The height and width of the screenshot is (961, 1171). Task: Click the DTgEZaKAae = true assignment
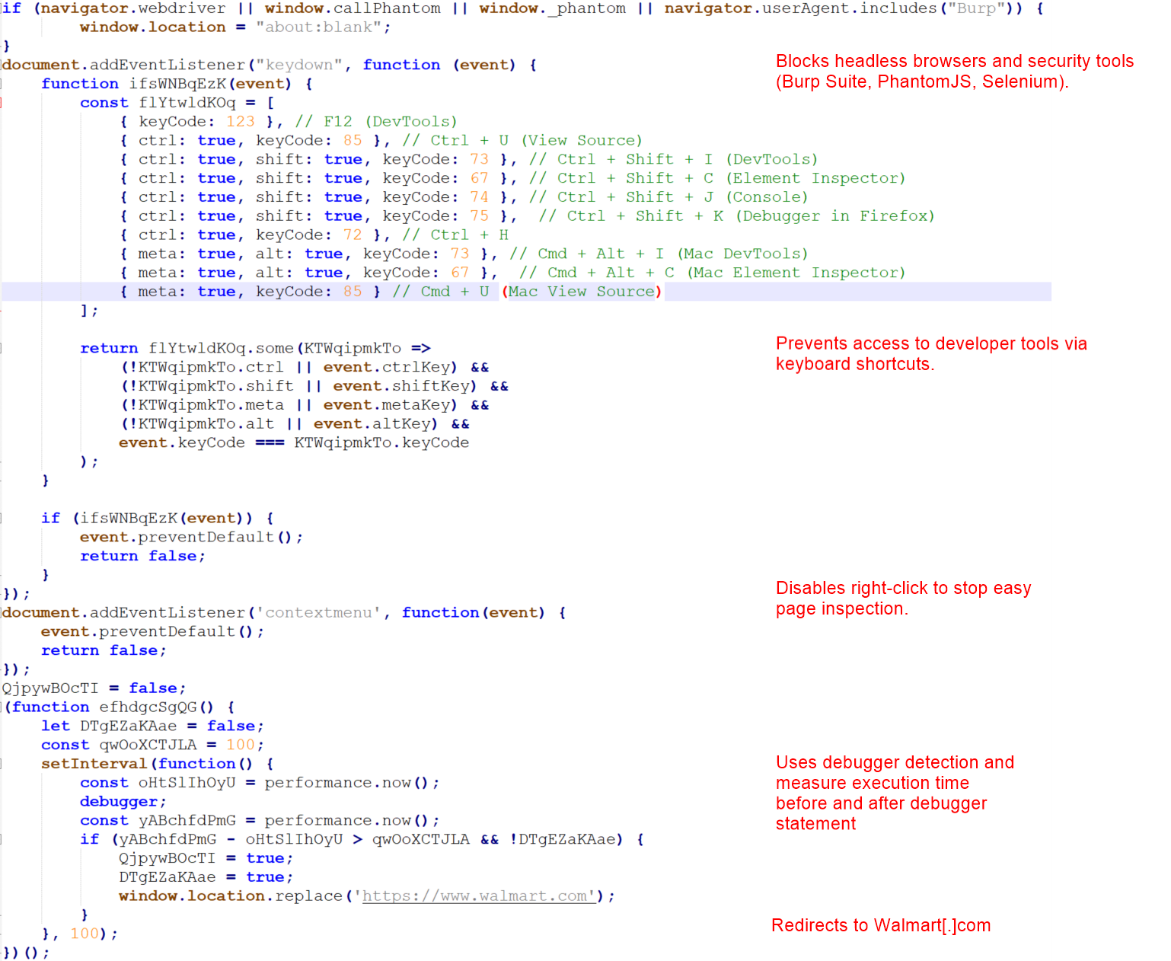point(206,877)
